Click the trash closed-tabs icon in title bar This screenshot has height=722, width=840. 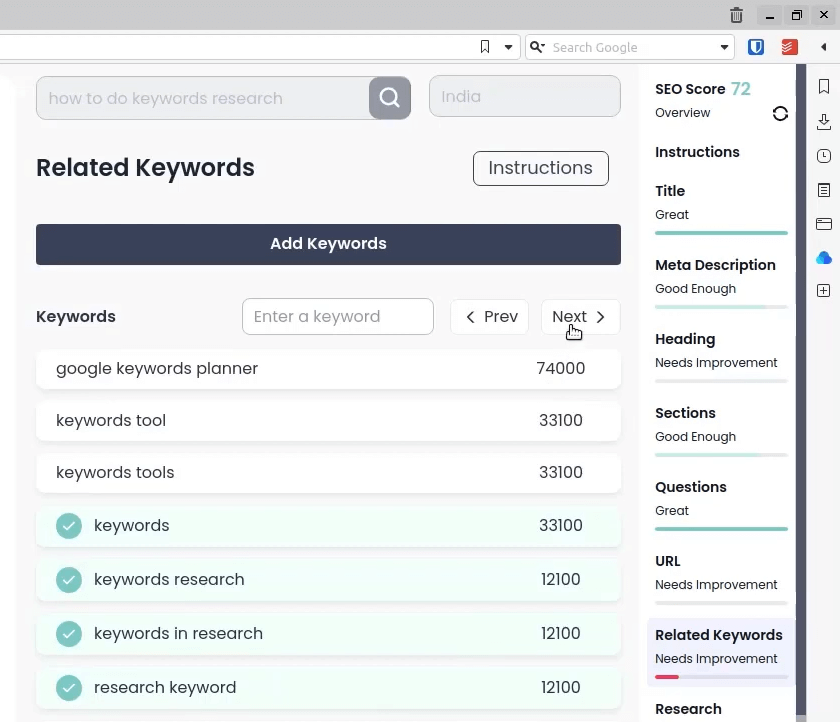(x=737, y=15)
